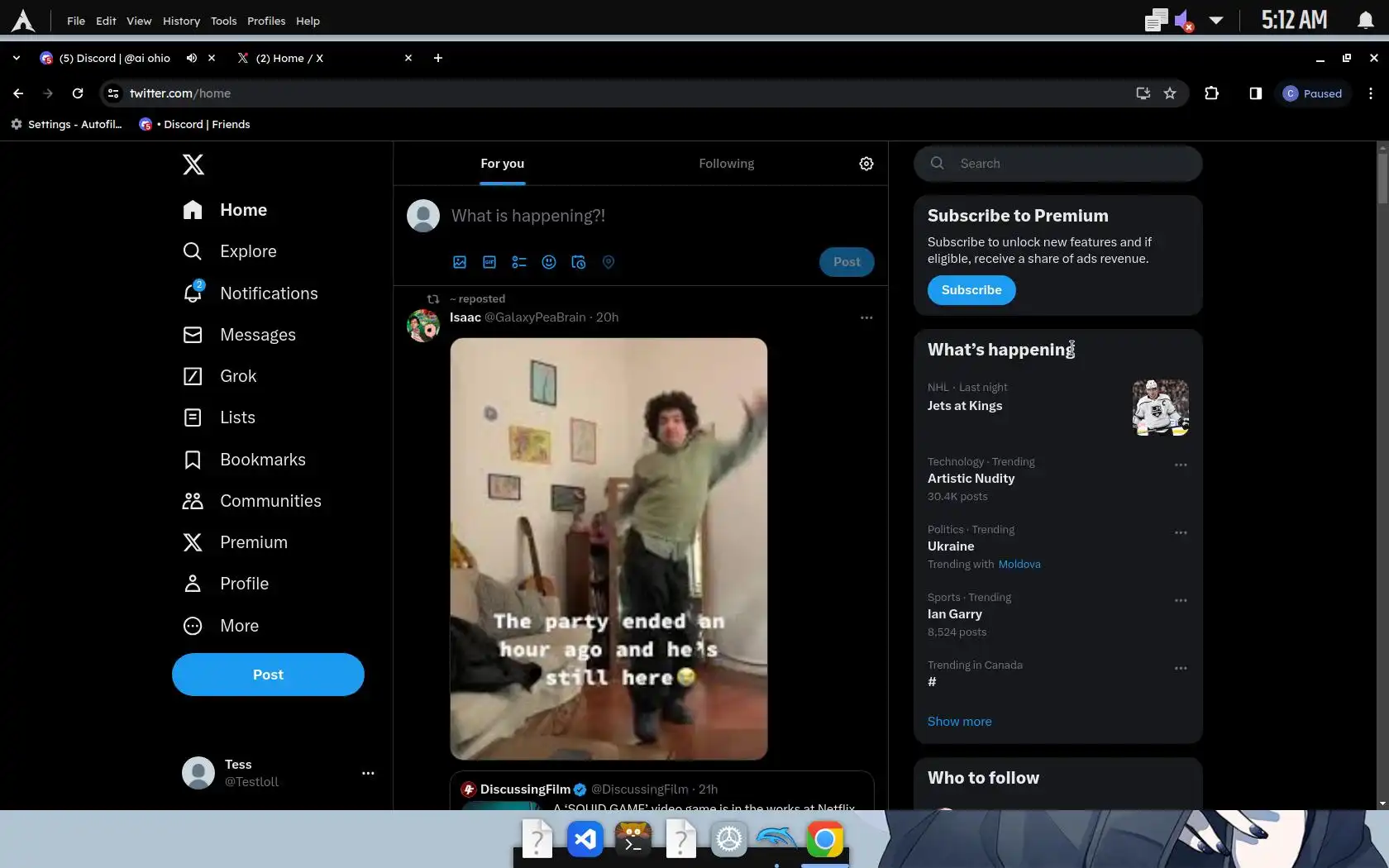Launch Visual Studio Code from the dock
Image resolution: width=1389 pixels, height=868 pixels.
coord(585,840)
